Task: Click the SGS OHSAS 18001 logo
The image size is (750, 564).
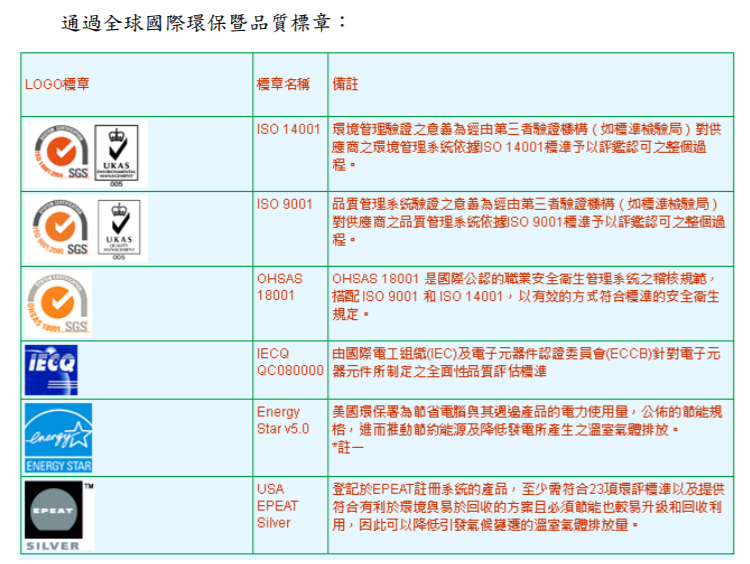Action: tap(58, 303)
